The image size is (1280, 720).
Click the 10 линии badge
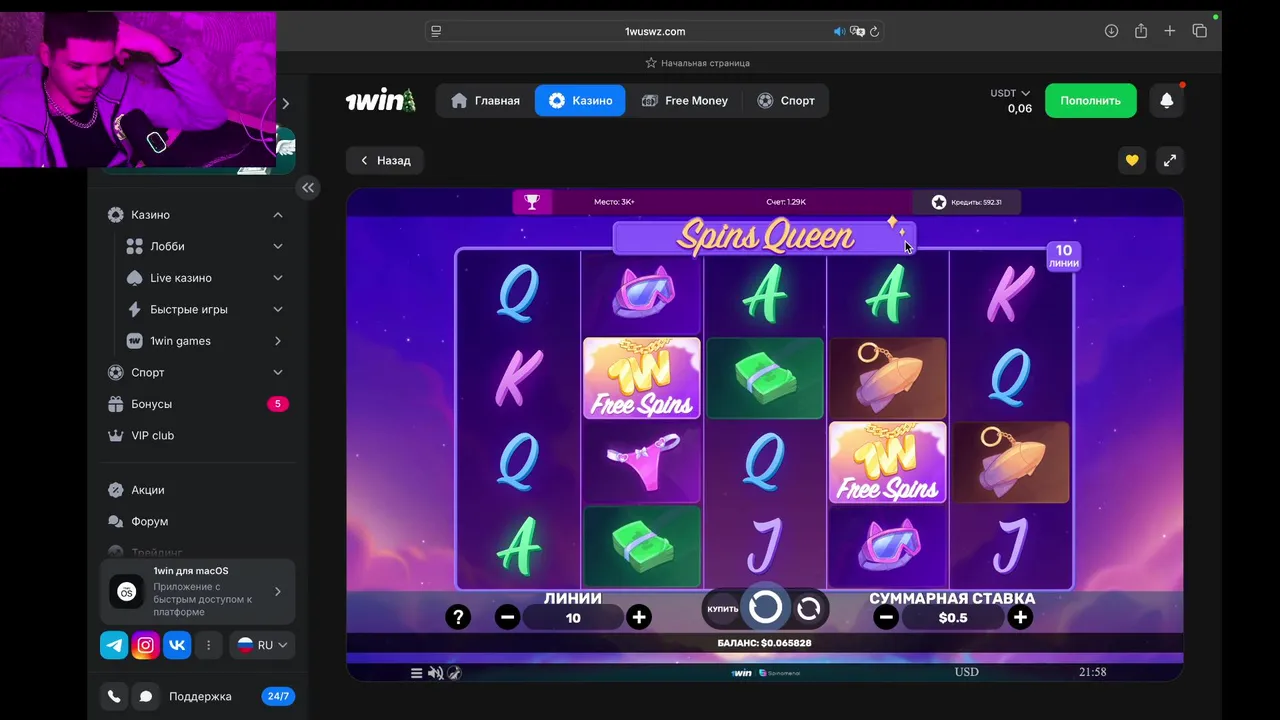(x=1064, y=256)
